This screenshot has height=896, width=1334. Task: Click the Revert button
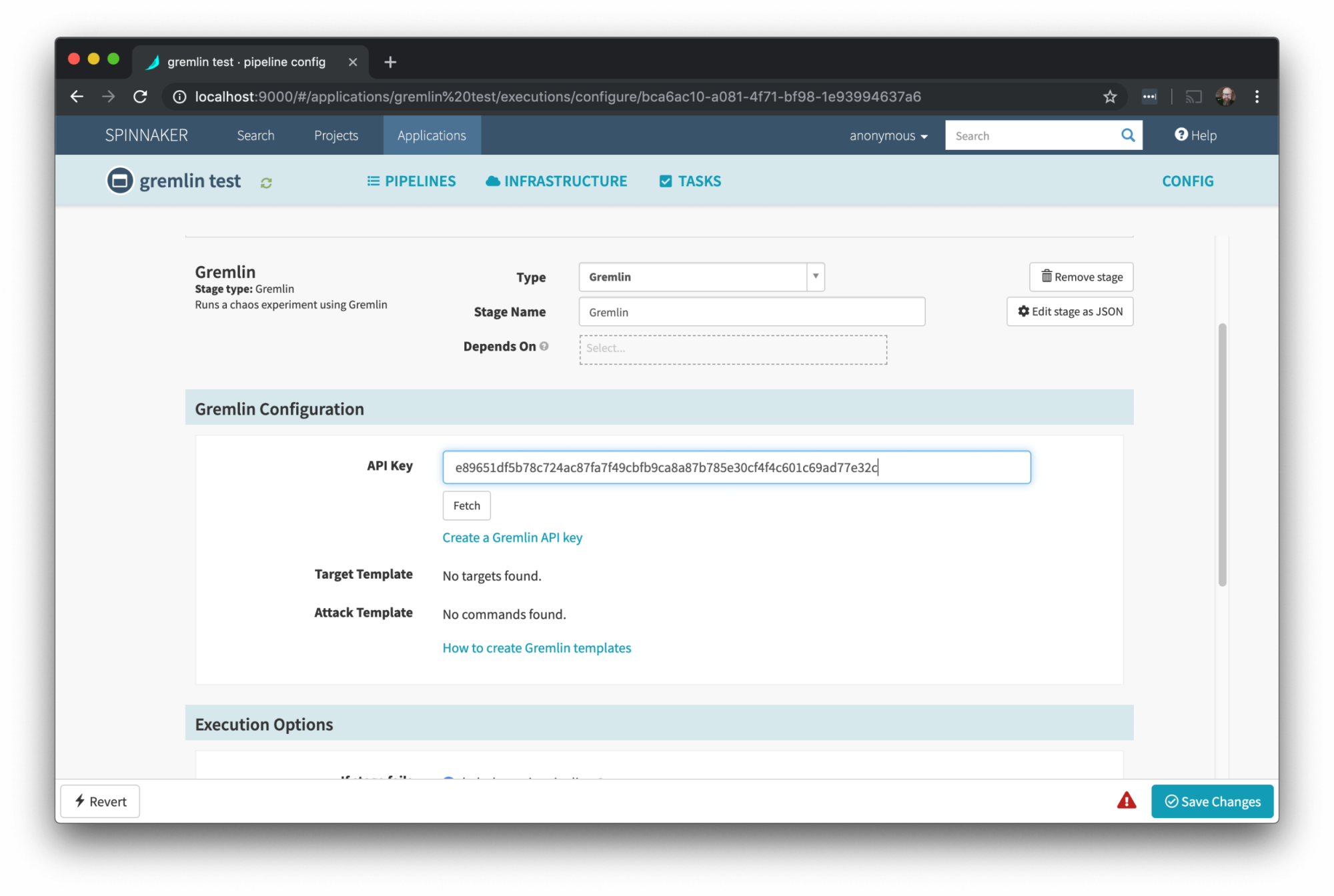tap(100, 801)
